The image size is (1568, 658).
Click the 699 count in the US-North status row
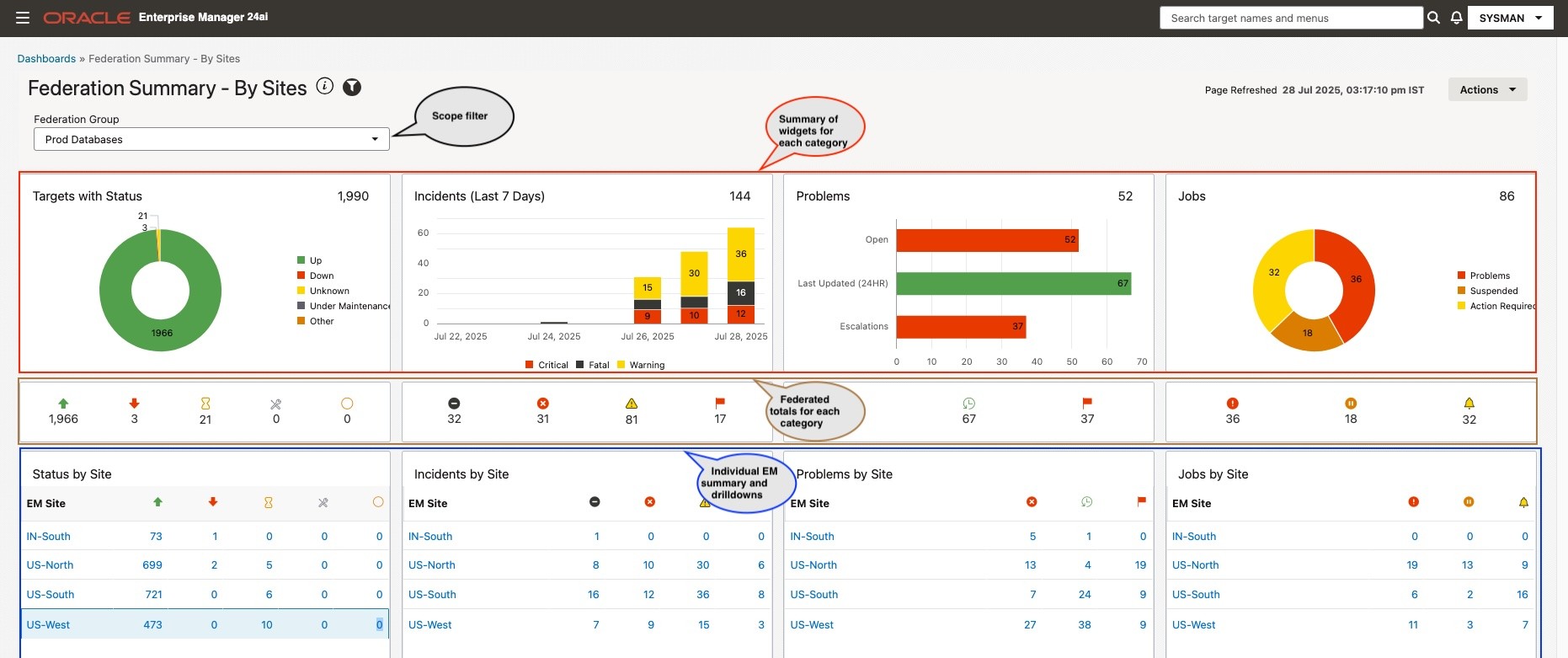[152, 565]
